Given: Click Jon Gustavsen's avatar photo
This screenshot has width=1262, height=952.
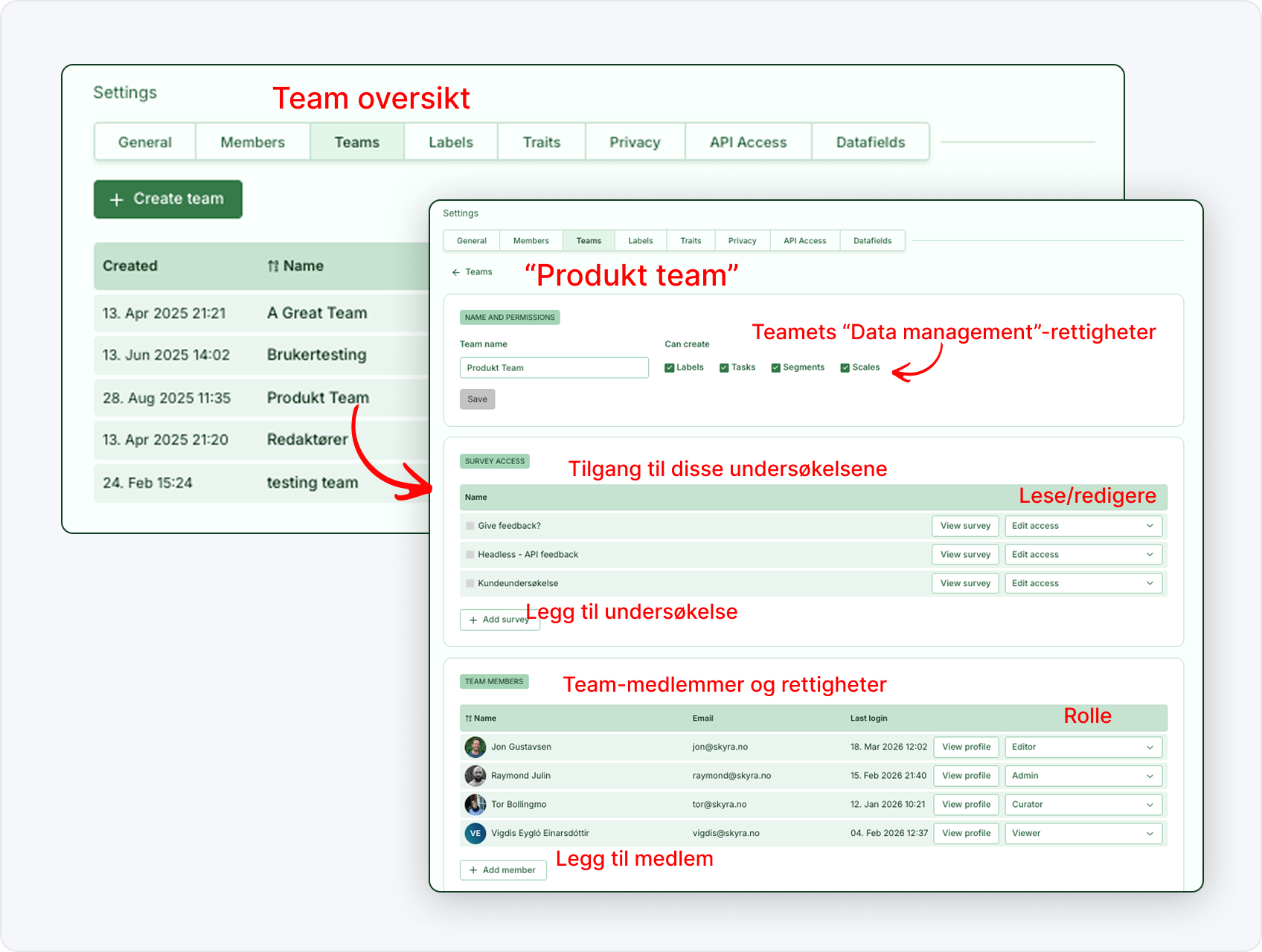Looking at the screenshot, I should [475, 747].
